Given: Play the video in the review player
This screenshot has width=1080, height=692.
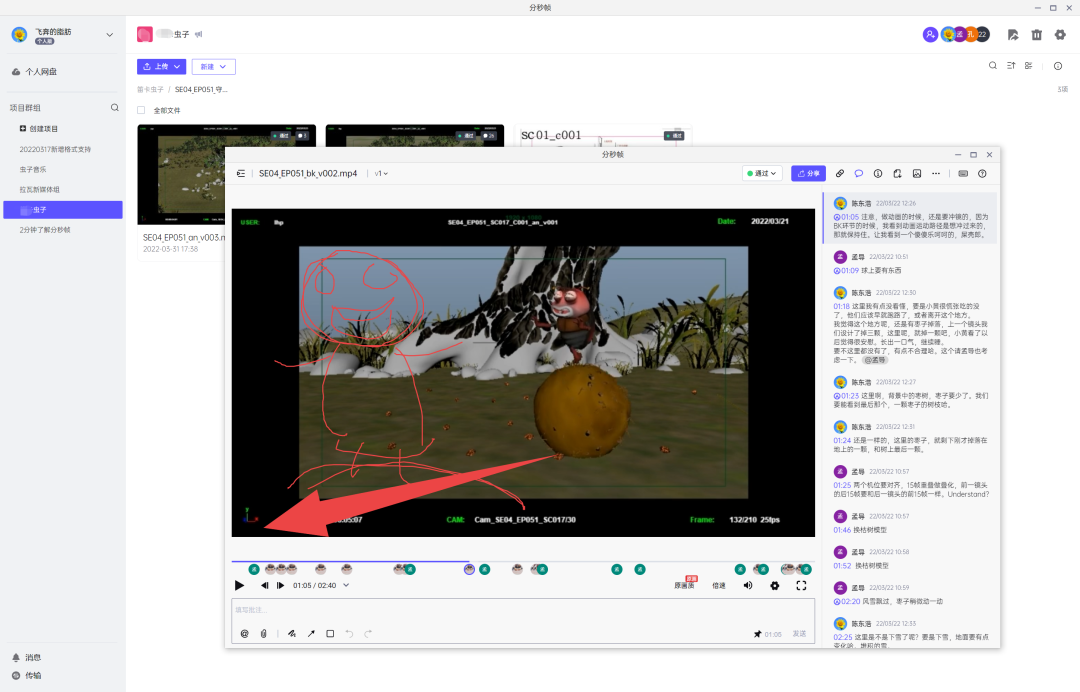Looking at the screenshot, I should [x=239, y=585].
